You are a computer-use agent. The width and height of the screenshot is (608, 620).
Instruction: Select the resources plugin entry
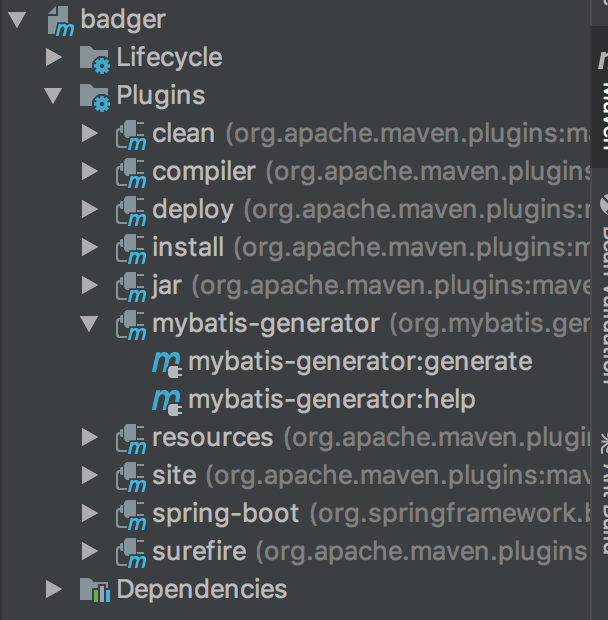212,438
